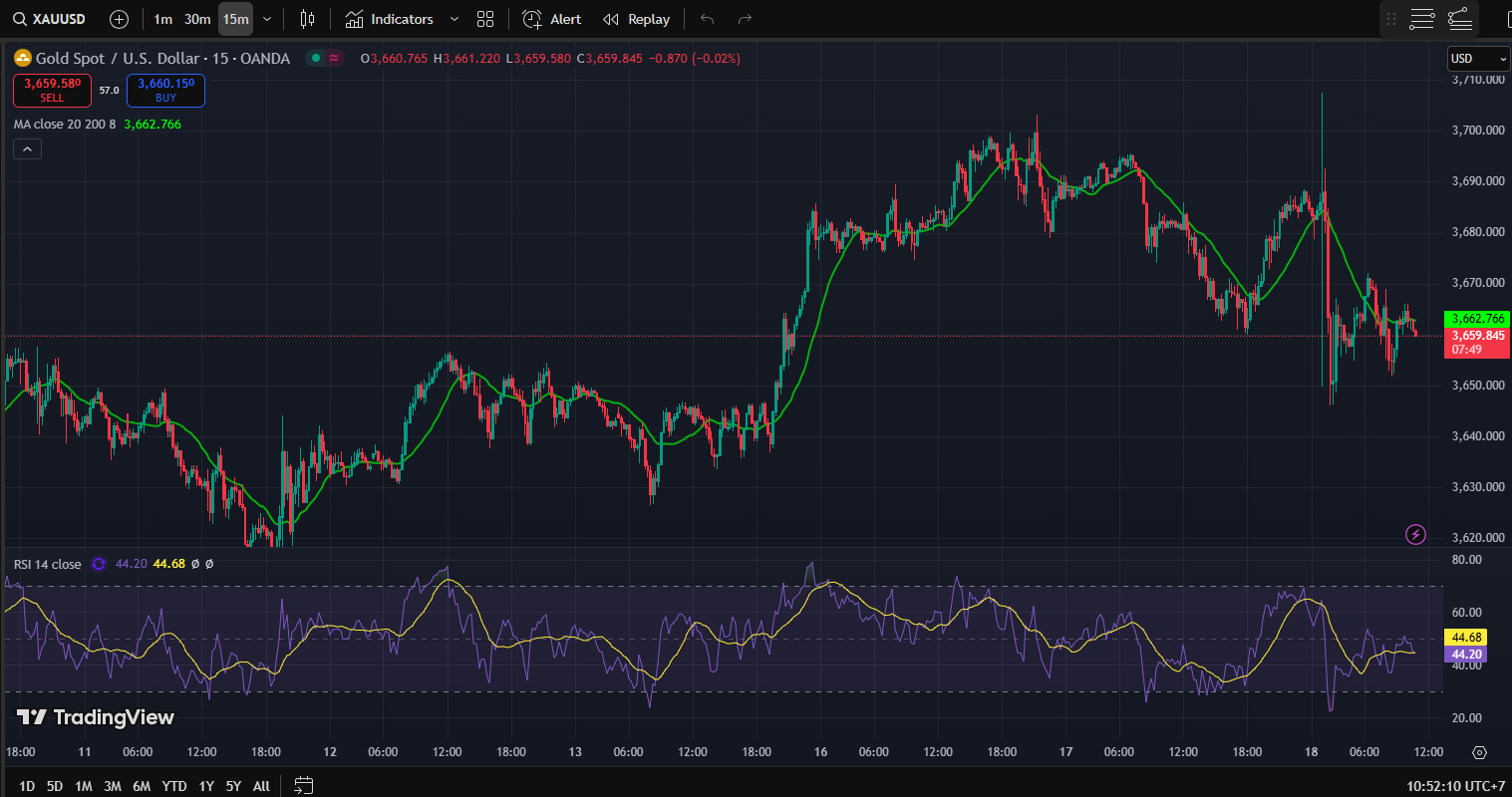Collapse the indicator legend chevron
Screen dimensions: 1512x797
[27, 149]
